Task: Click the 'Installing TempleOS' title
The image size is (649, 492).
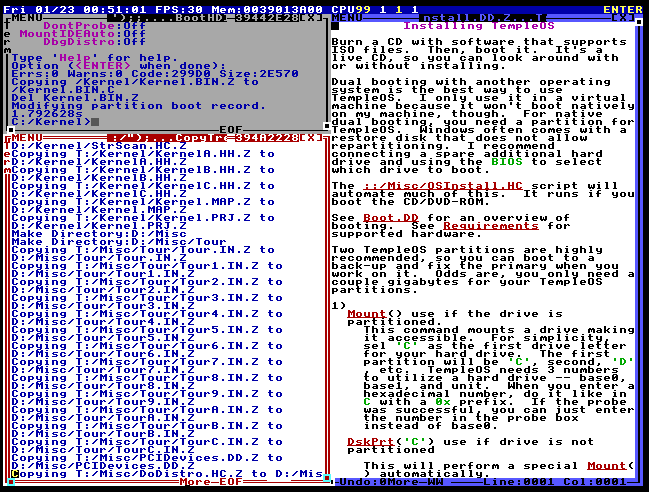Action: pyautogui.click(x=478, y=26)
